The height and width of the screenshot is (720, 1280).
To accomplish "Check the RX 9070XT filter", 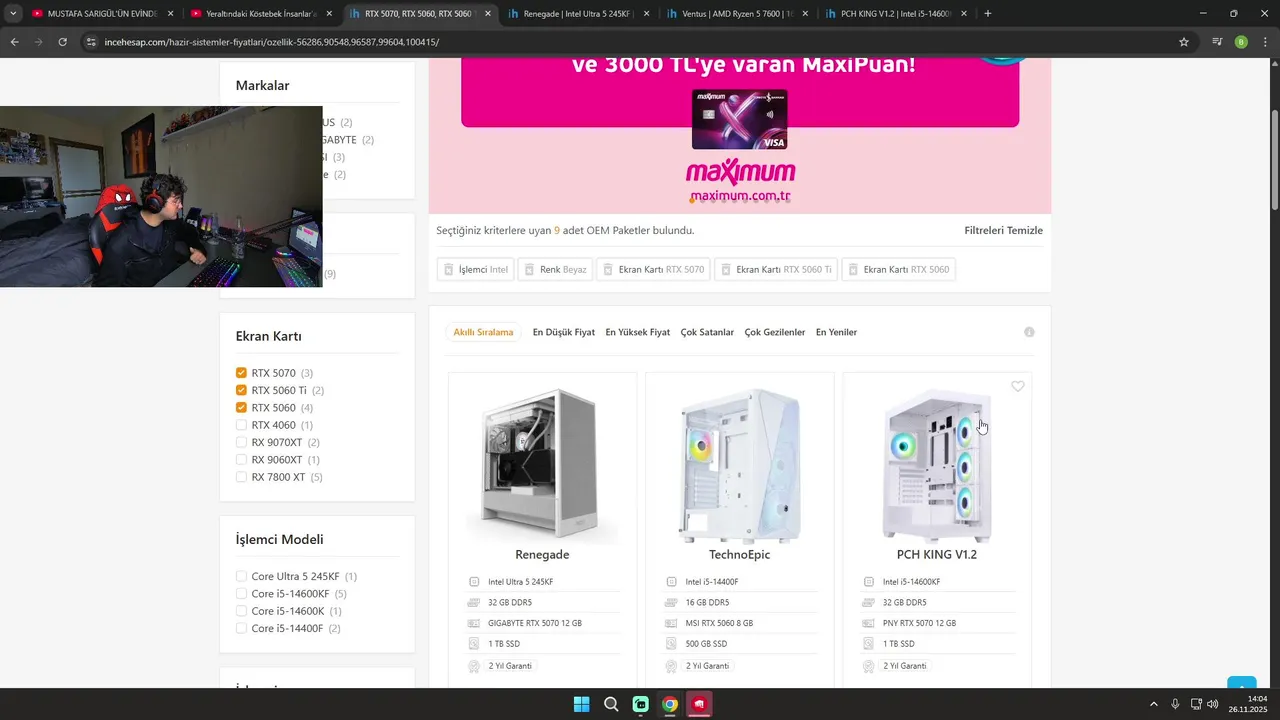I will coord(241,442).
